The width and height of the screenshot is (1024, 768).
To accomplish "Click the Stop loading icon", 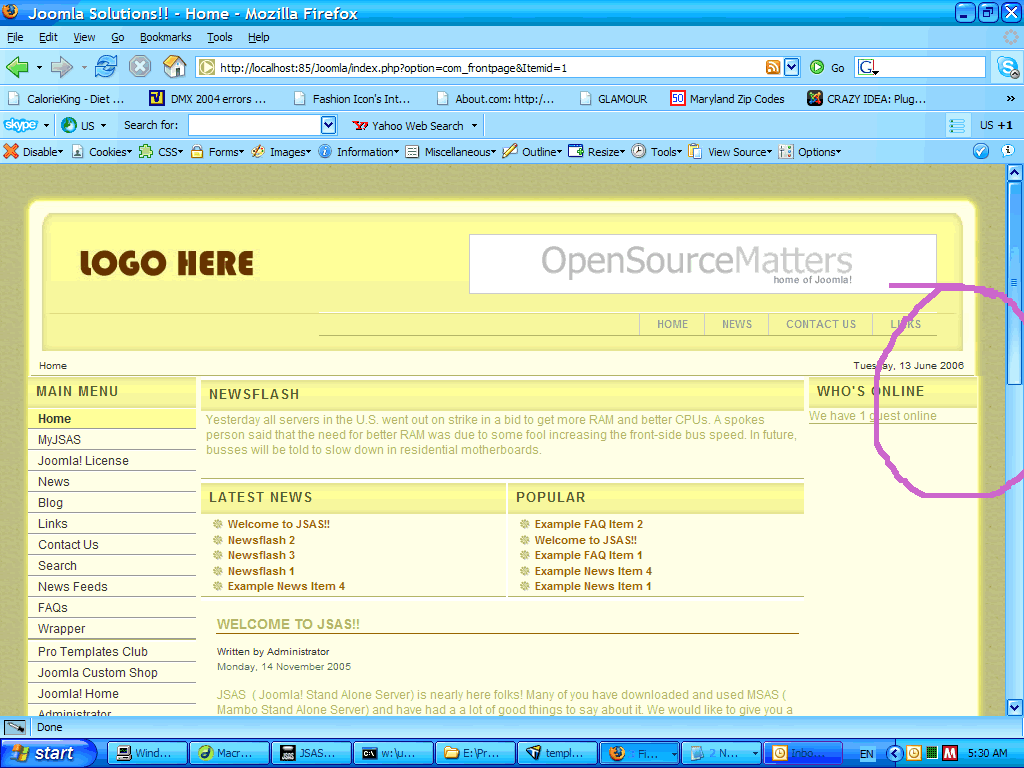I will (x=140, y=67).
